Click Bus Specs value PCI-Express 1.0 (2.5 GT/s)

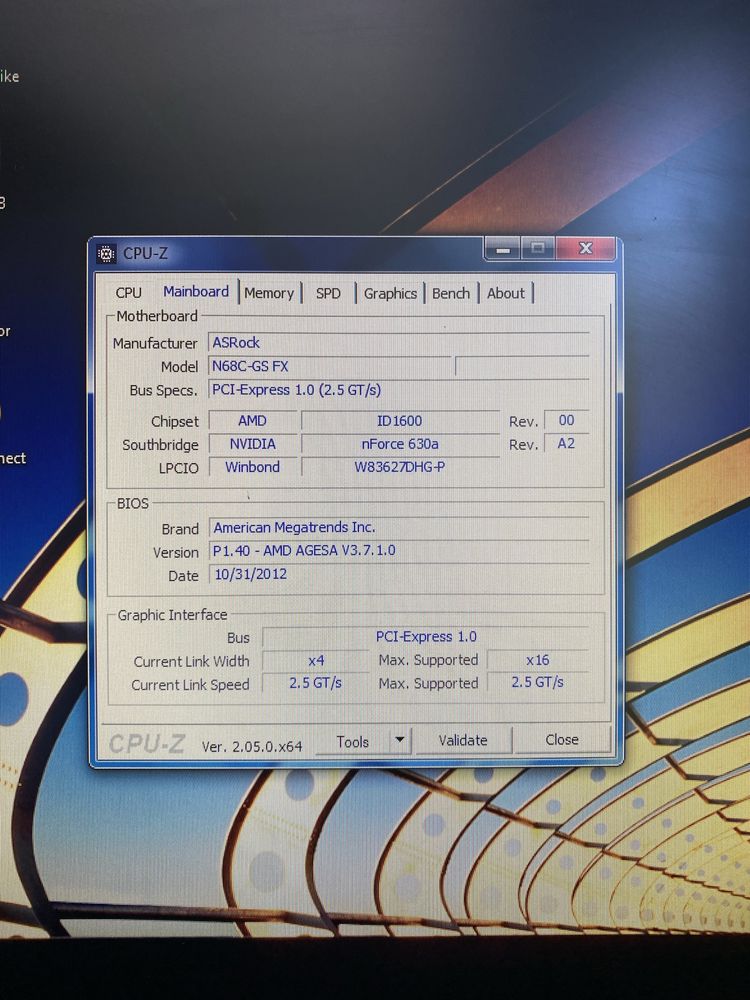coord(399,390)
